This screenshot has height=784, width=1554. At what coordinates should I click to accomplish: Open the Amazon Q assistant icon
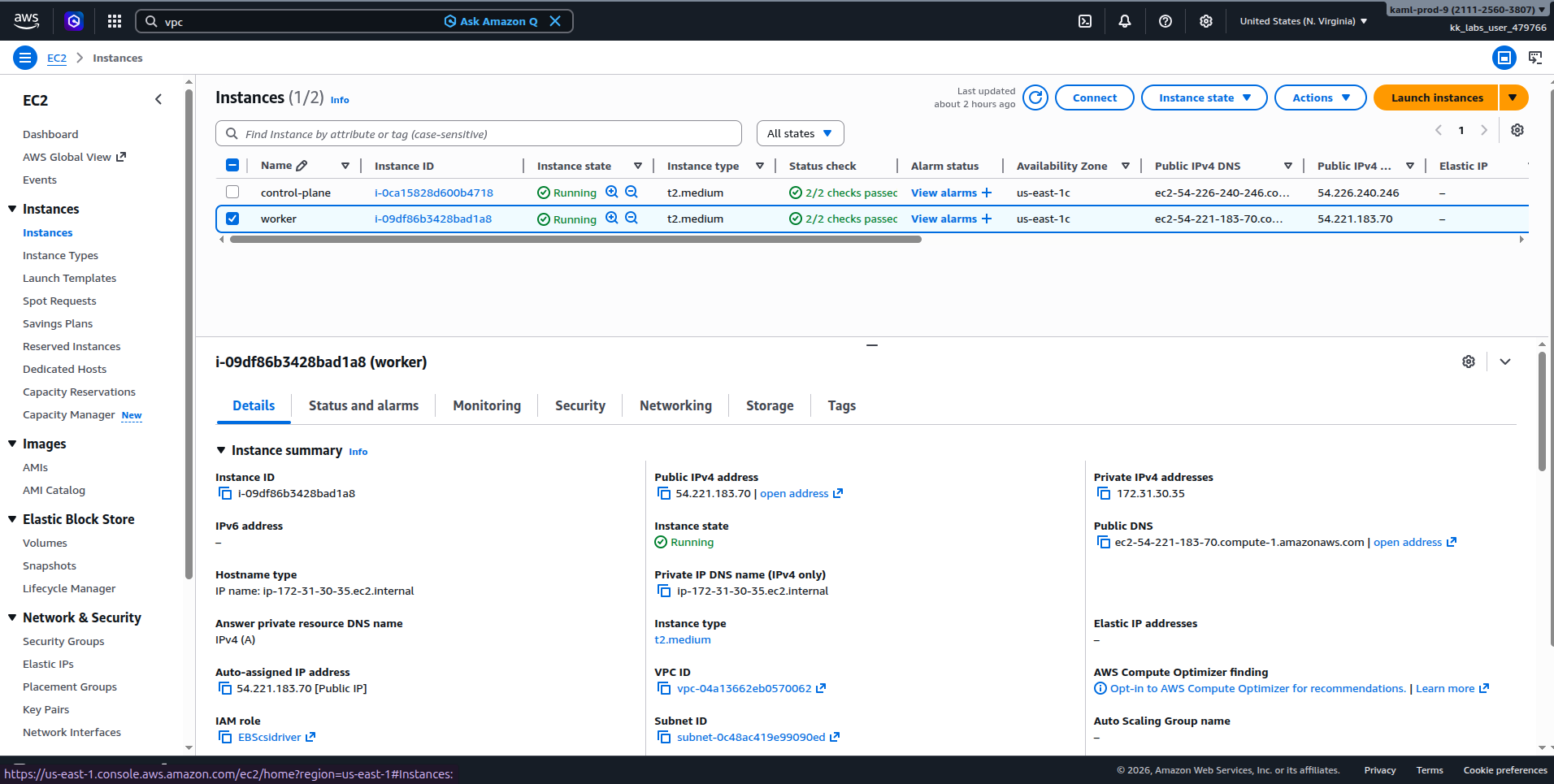tap(74, 21)
